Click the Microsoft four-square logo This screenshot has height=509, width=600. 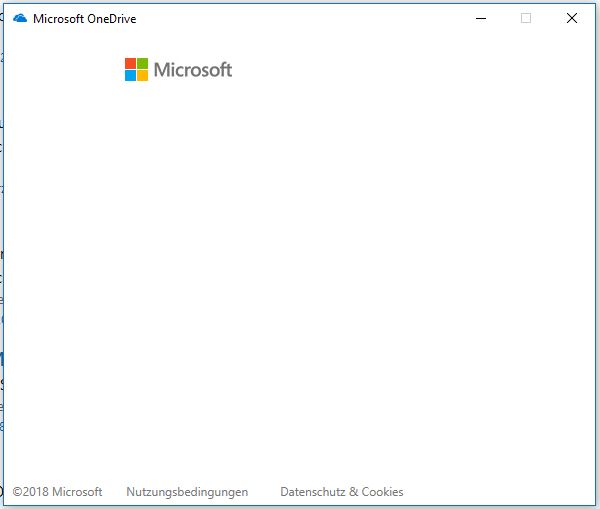pyautogui.click(x=136, y=69)
